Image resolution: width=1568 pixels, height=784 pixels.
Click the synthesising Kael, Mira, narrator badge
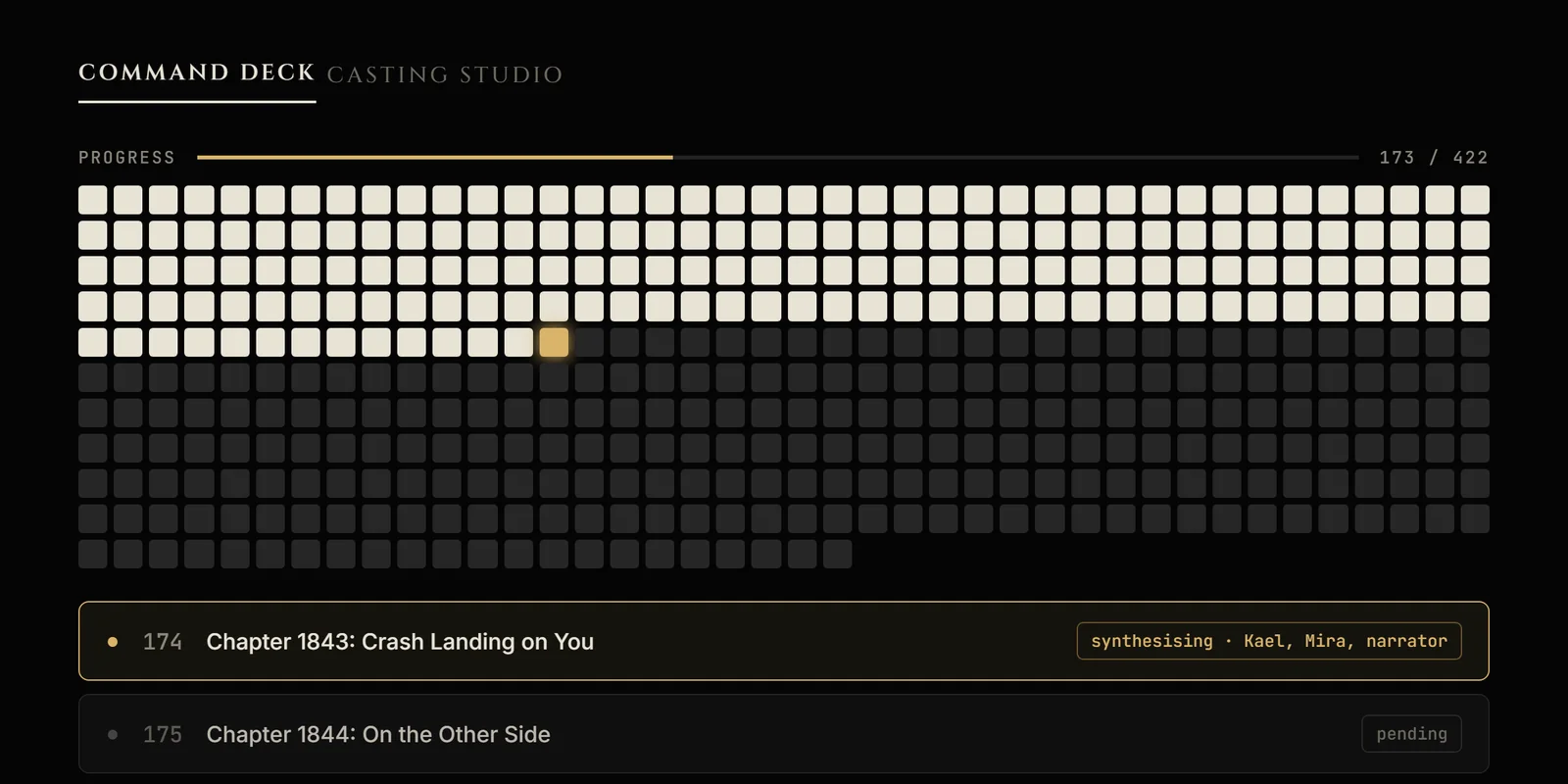(1269, 641)
